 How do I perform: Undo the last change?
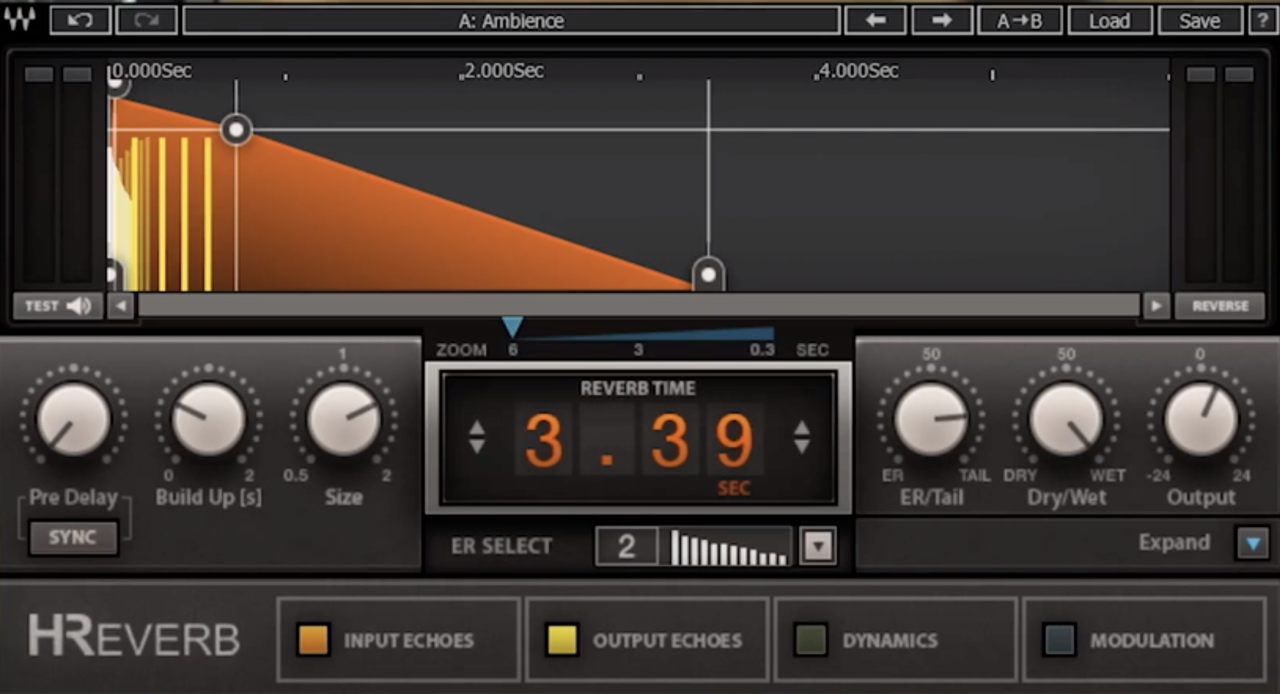(x=80, y=20)
